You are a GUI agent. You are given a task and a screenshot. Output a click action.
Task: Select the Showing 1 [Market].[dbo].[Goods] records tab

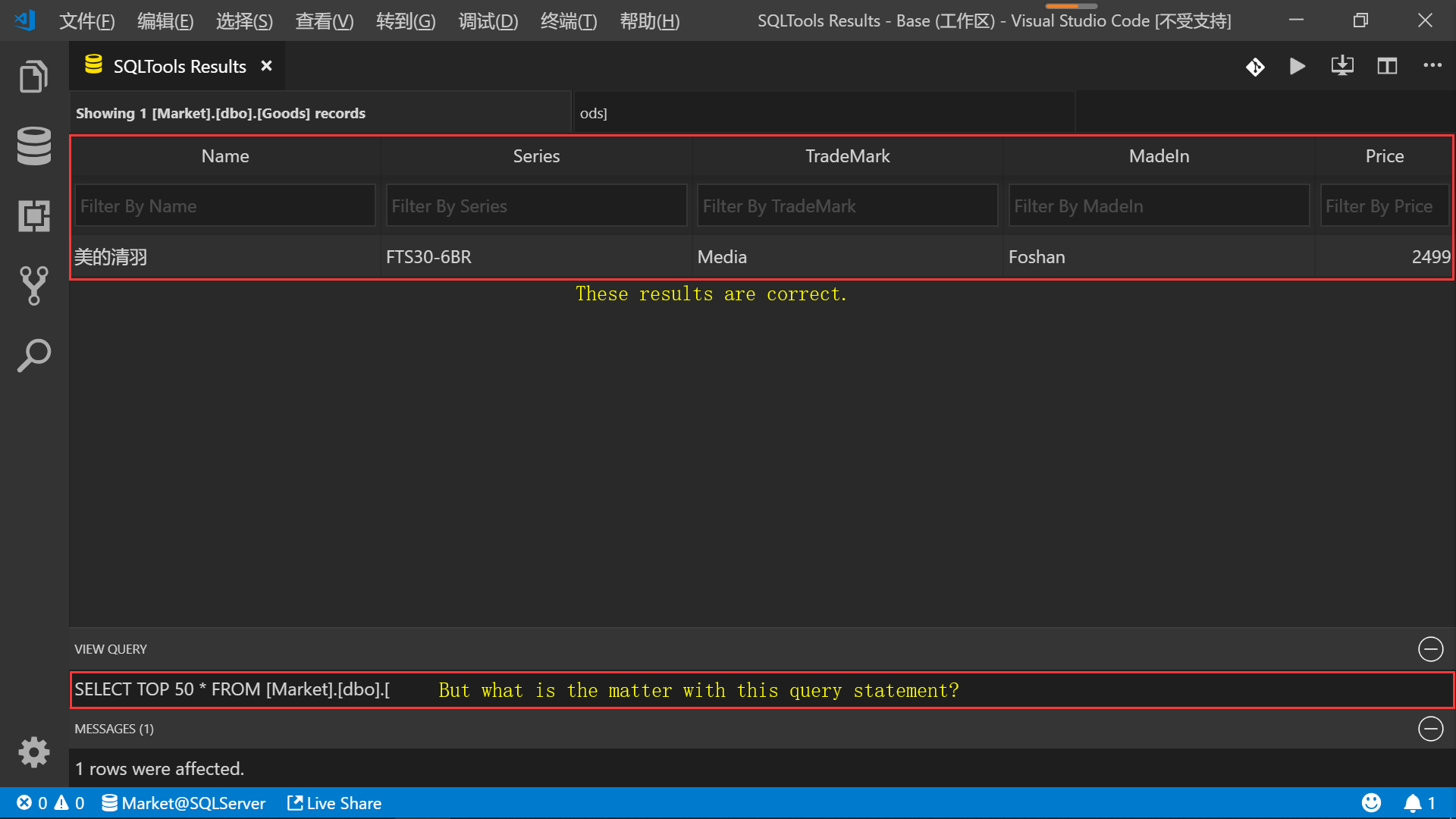pos(320,113)
